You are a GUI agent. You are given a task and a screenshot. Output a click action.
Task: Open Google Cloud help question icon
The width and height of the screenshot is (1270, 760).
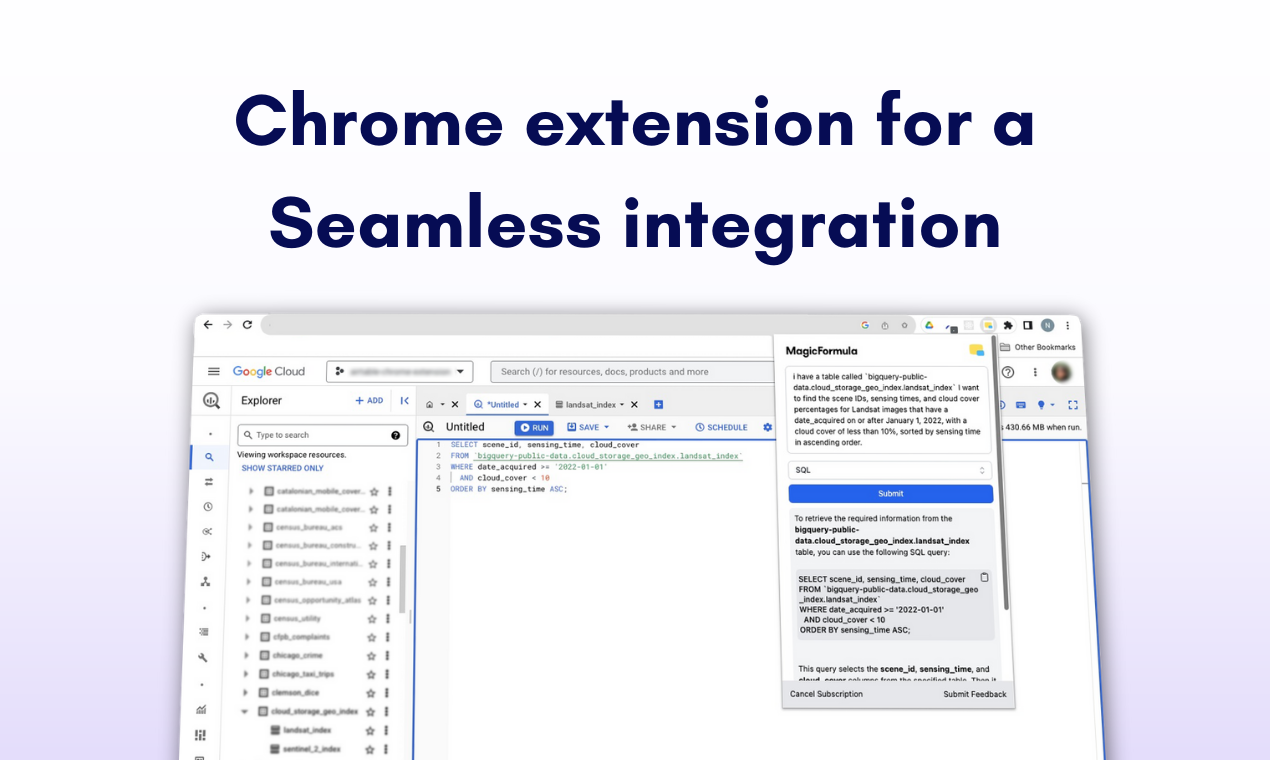(1008, 372)
